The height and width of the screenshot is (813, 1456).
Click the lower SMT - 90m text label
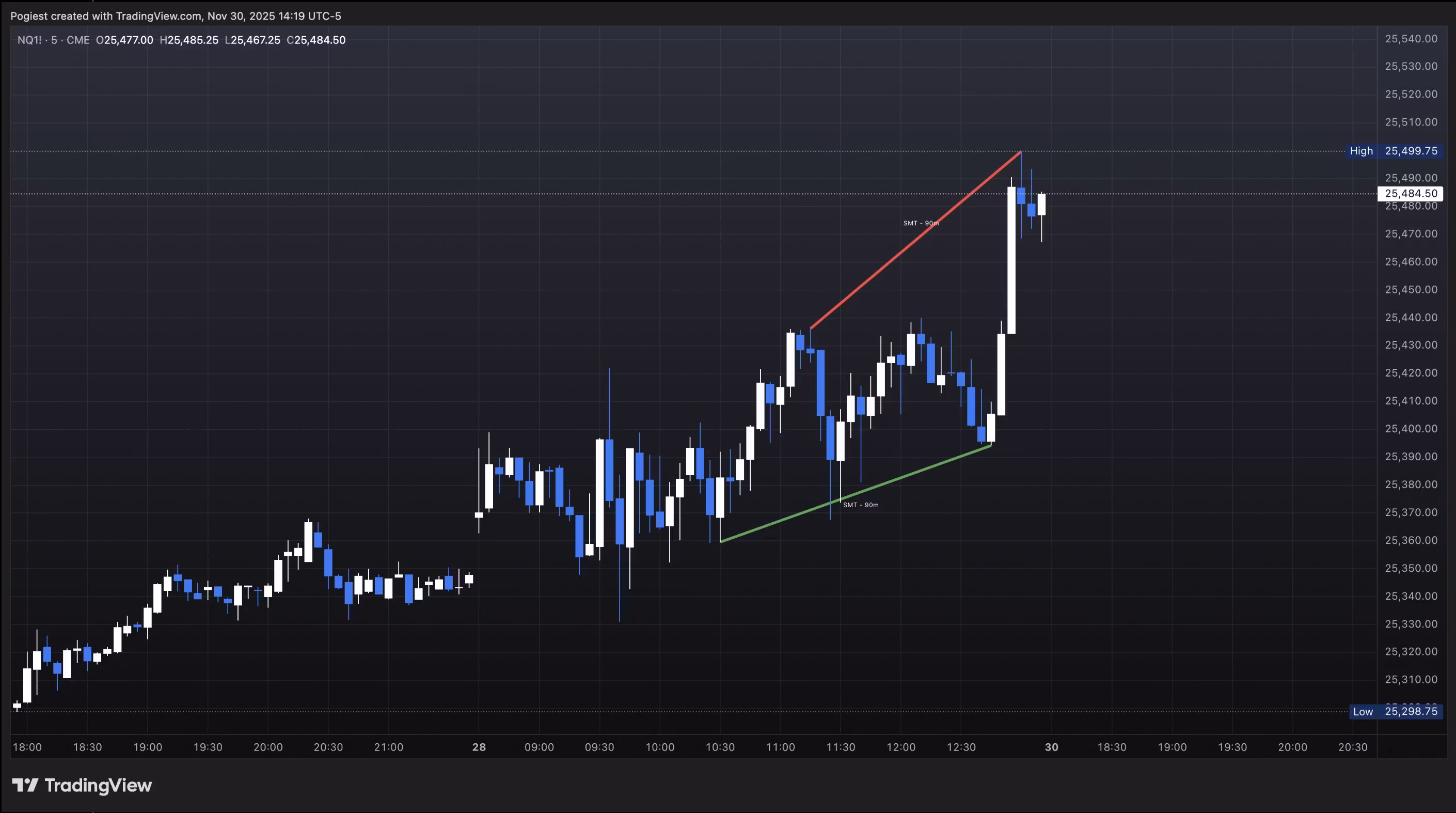tap(860, 505)
